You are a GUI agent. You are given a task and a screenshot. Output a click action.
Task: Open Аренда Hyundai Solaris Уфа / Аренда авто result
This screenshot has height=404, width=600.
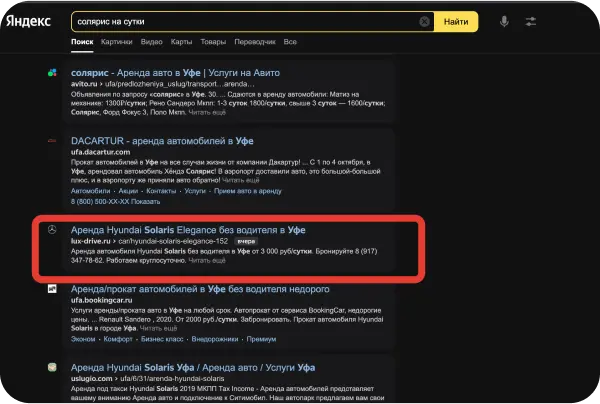pyautogui.click(x=193, y=367)
